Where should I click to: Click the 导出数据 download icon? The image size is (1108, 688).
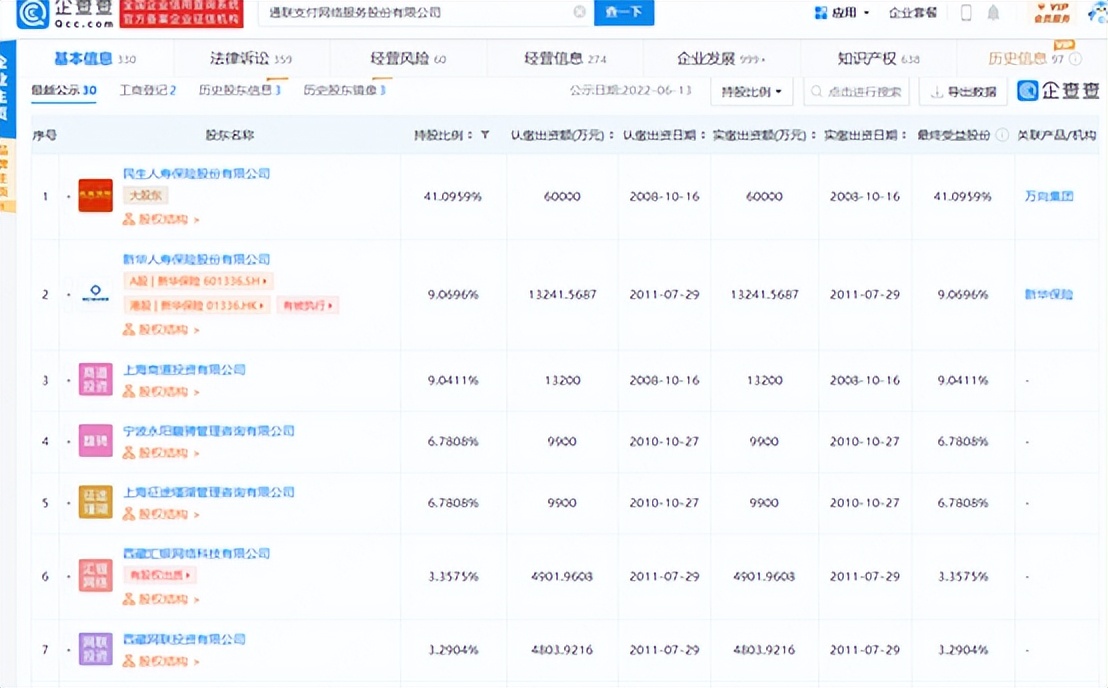938,91
